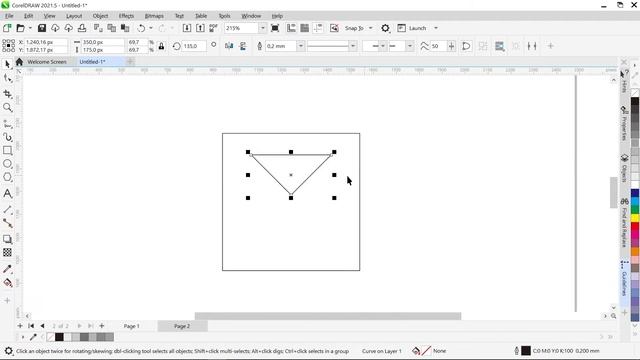This screenshot has width=640, height=360.
Task: Go to the previous page arrow
Action: tap(42, 326)
